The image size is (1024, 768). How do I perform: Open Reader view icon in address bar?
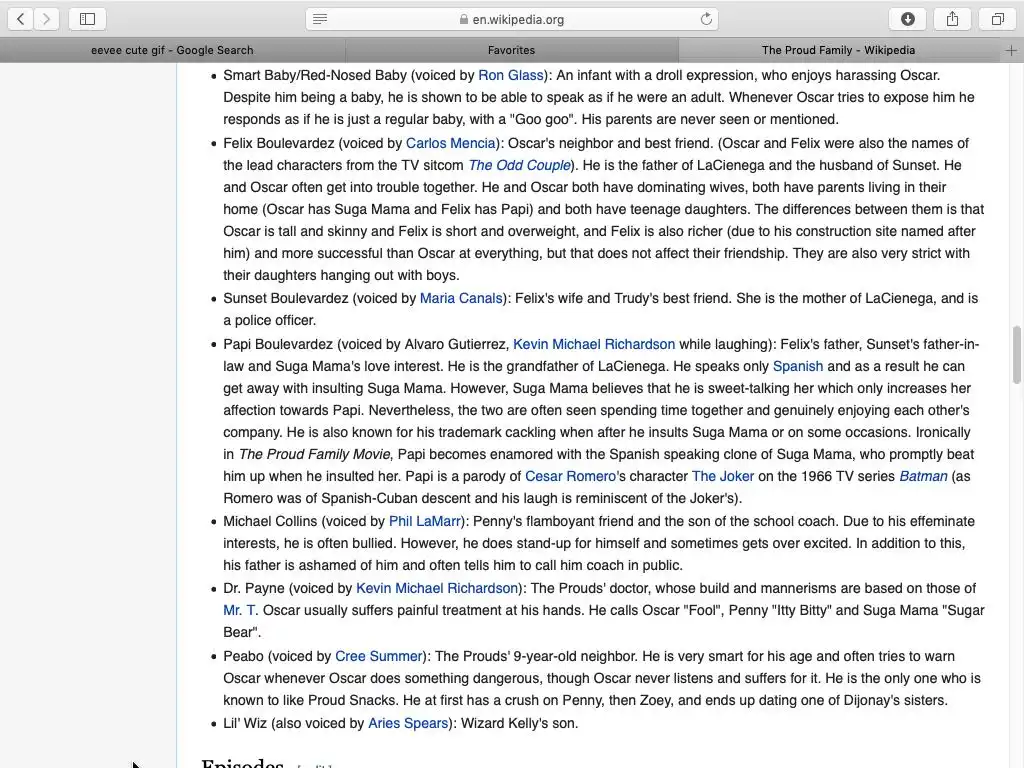pos(320,19)
